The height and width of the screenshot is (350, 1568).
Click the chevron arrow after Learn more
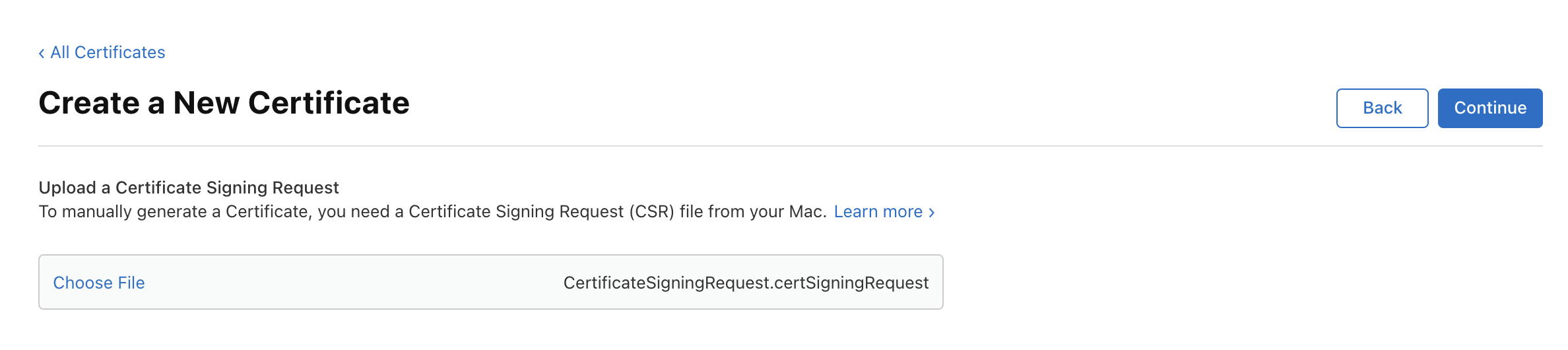point(932,213)
